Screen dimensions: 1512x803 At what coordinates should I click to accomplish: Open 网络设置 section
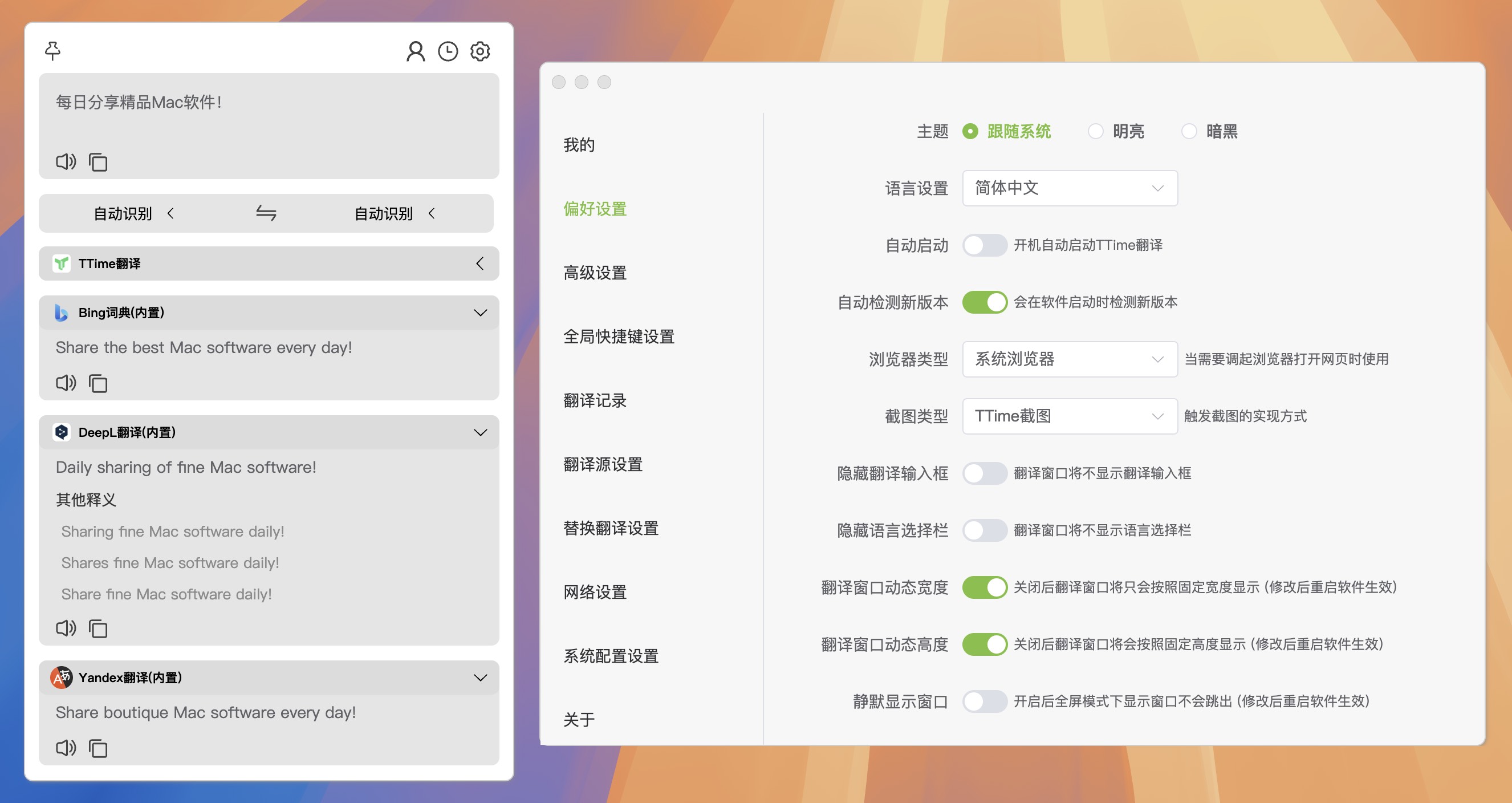tap(595, 593)
